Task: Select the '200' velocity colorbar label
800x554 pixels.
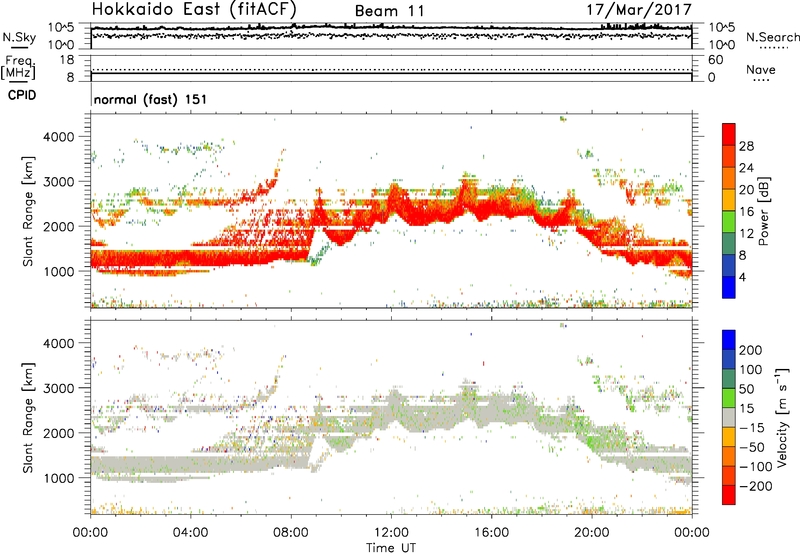Action: (751, 350)
